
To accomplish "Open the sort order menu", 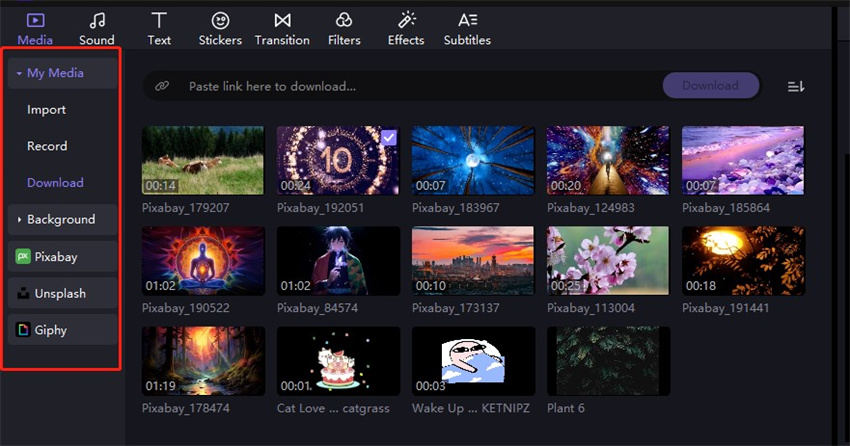I will click(x=796, y=86).
